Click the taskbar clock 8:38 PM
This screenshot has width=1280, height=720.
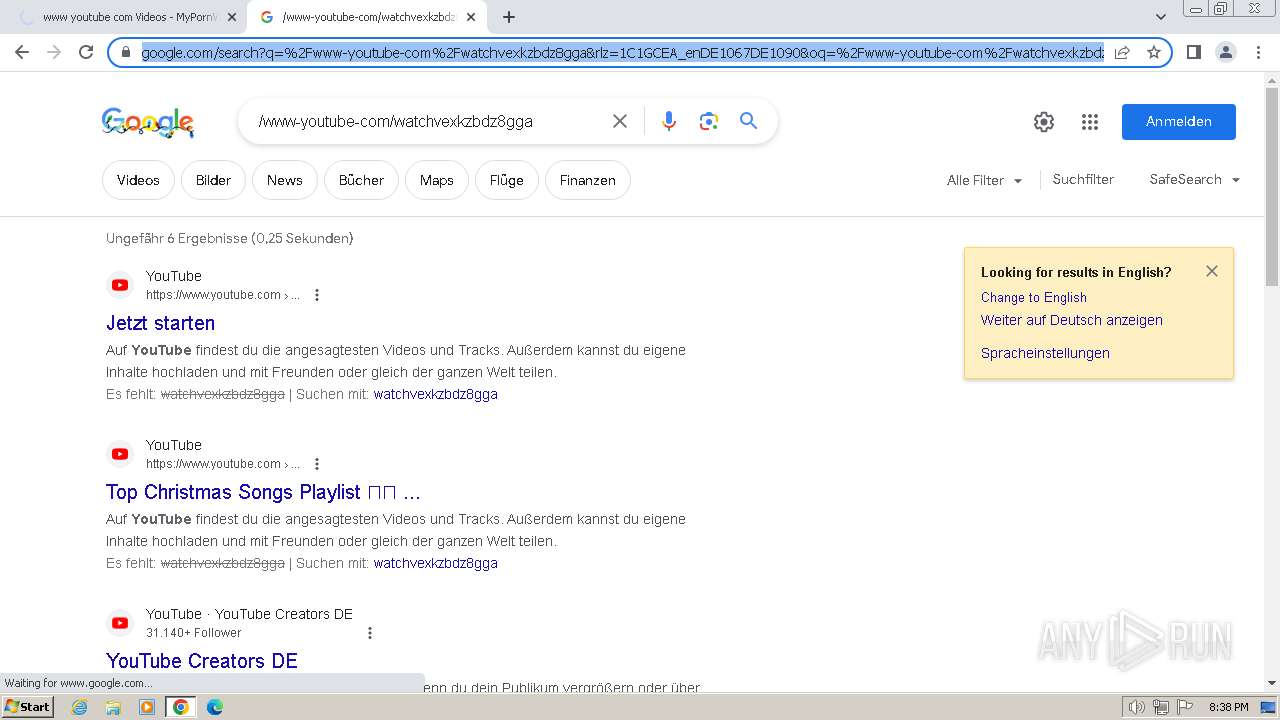pyautogui.click(x=1228, y=707)
